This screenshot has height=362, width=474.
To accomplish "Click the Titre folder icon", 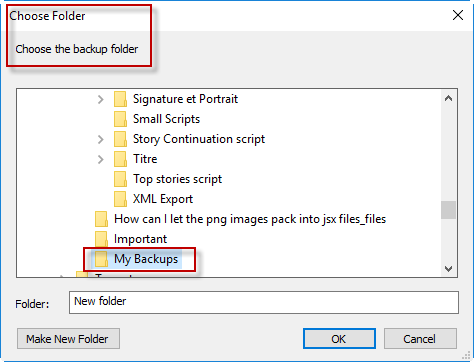I will click(x=120, y=159).
